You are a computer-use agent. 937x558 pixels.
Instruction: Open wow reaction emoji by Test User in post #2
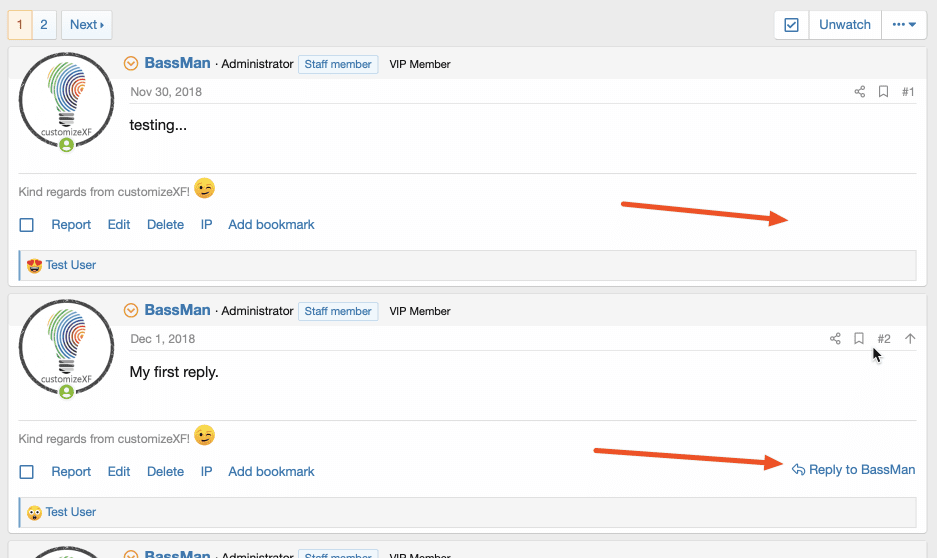coord(34,513)
